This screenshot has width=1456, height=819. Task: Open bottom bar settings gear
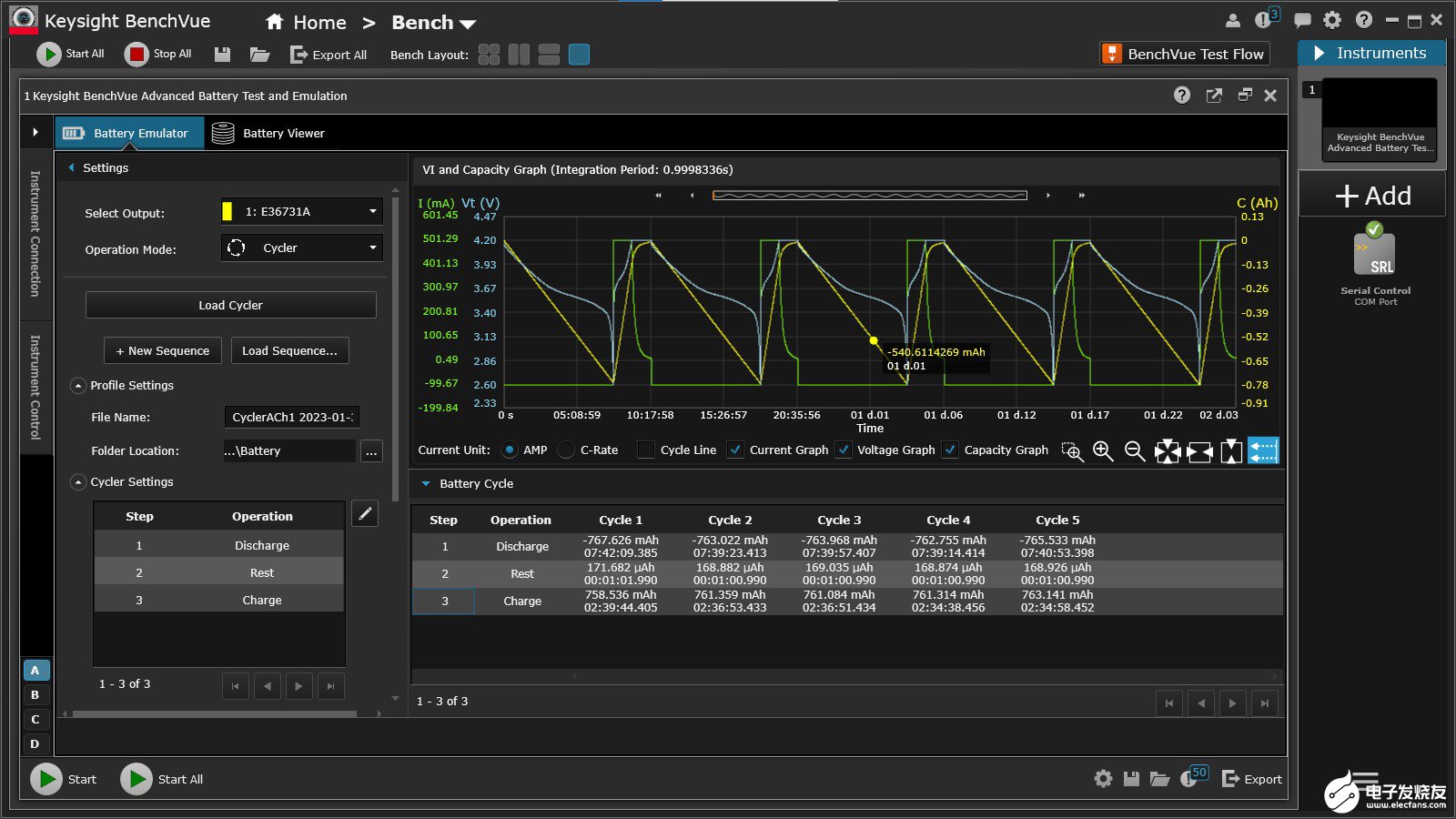pos(1103,779)
